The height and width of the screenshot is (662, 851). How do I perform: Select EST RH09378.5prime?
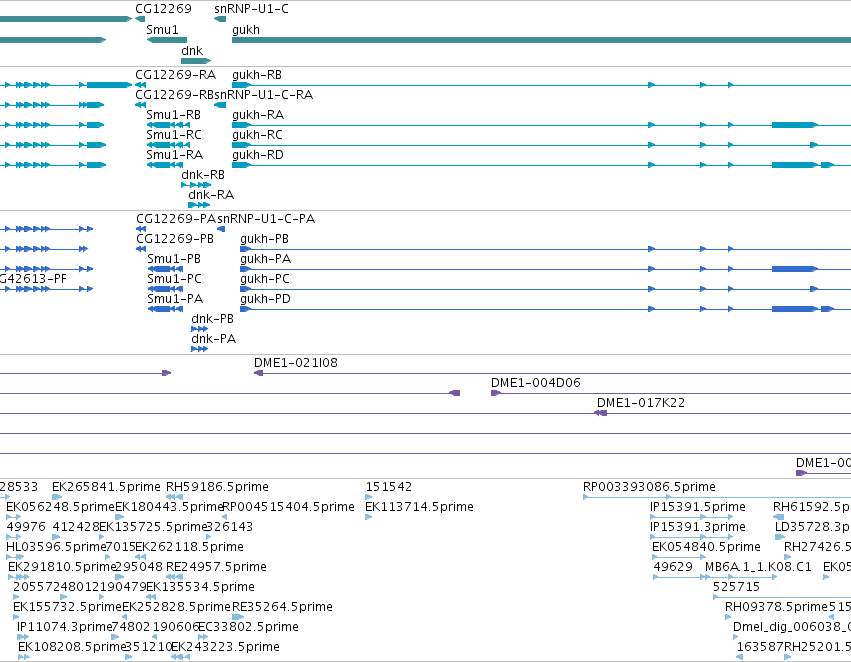777,607
